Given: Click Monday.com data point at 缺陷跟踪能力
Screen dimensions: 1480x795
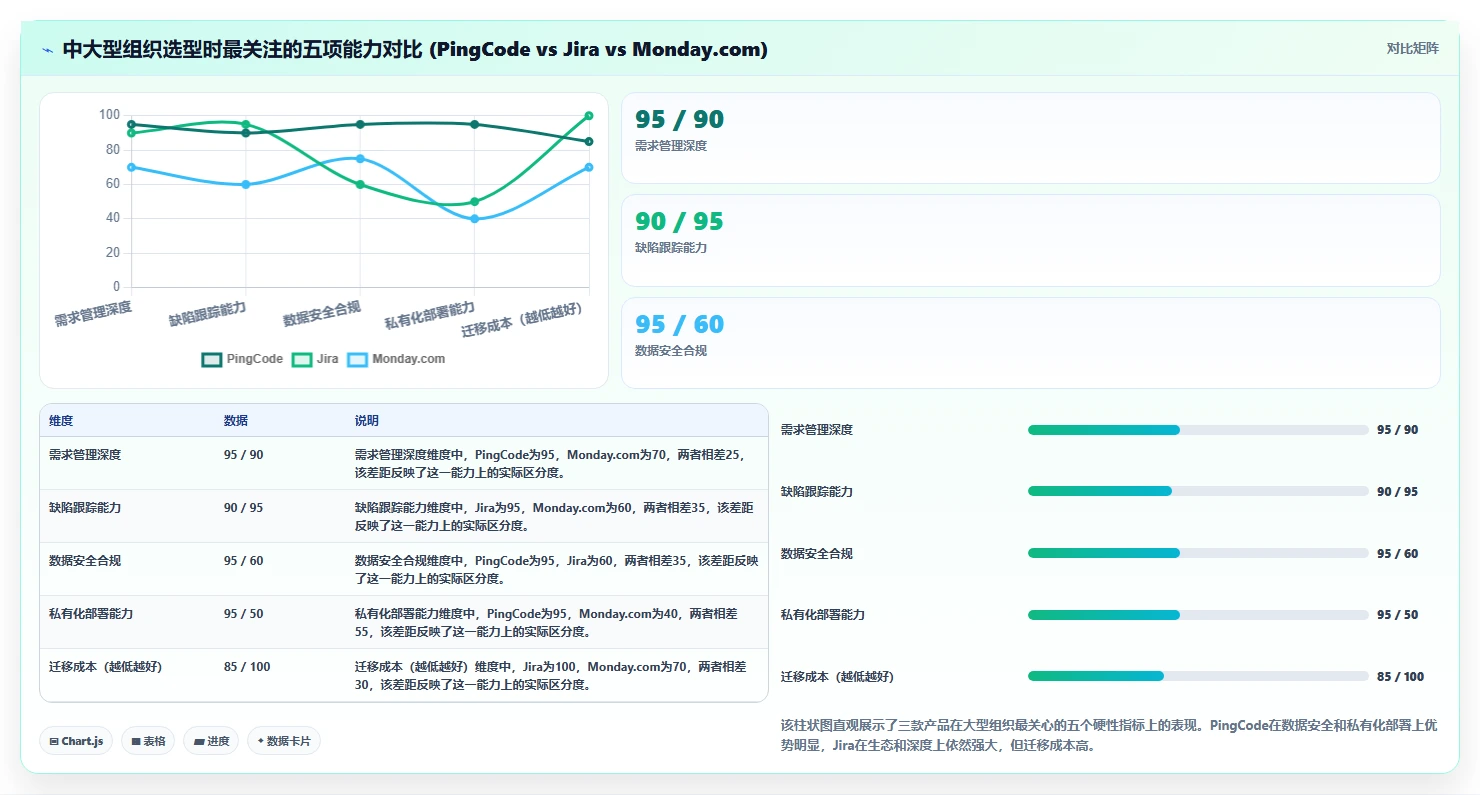Looking at the screenshot, I should [246, 184].
